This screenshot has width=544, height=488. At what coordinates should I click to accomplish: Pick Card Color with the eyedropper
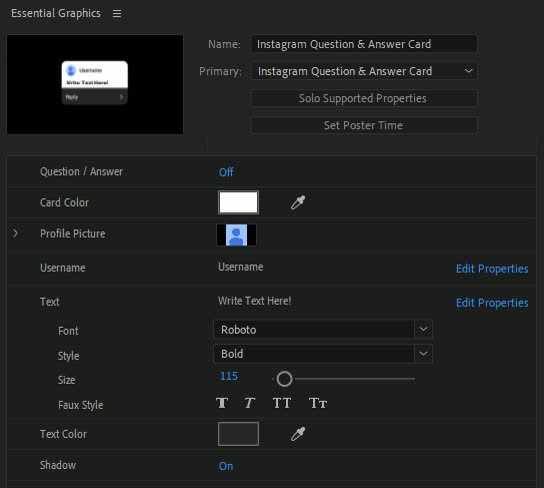tap(298, 203)
